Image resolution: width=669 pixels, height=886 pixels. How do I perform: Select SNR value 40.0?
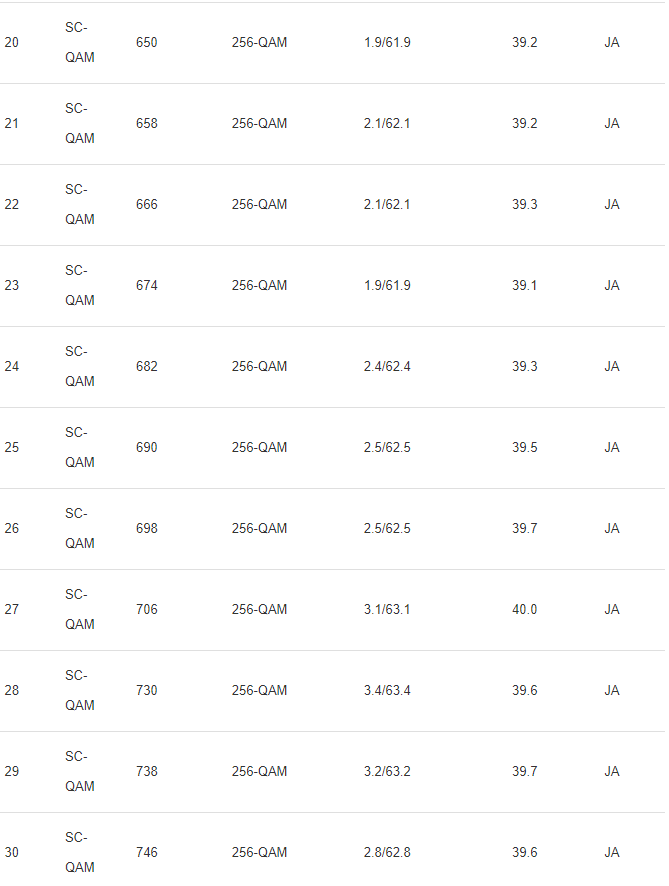[x=524, y=609]
